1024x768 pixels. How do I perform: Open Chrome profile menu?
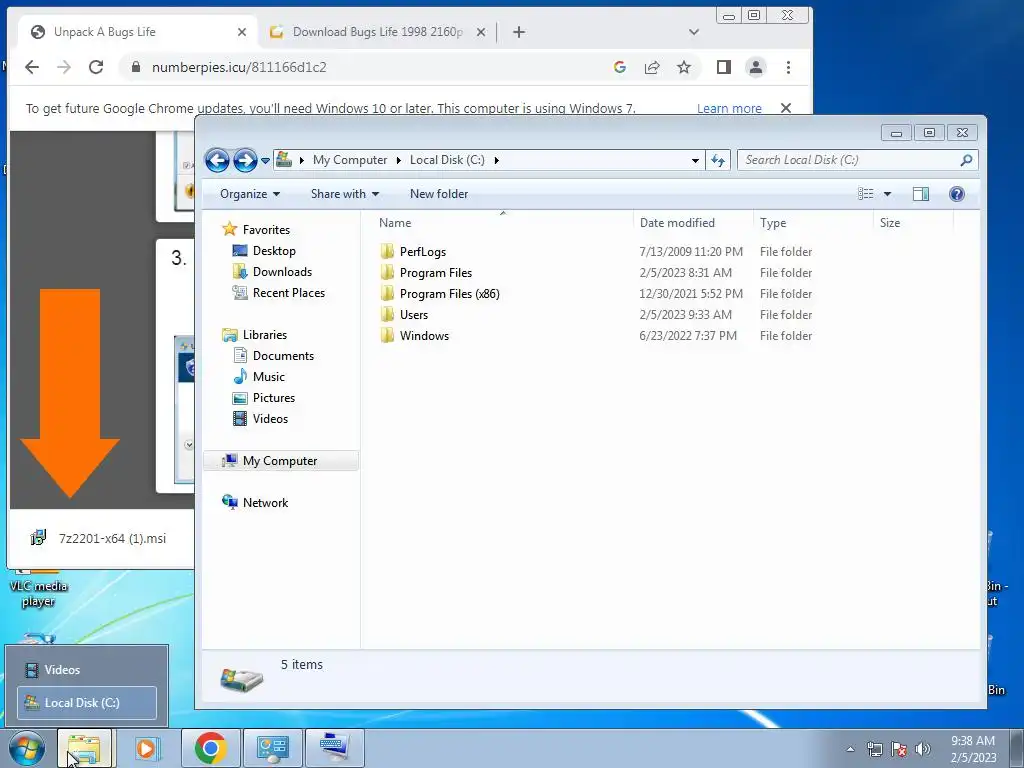(756, 67)
